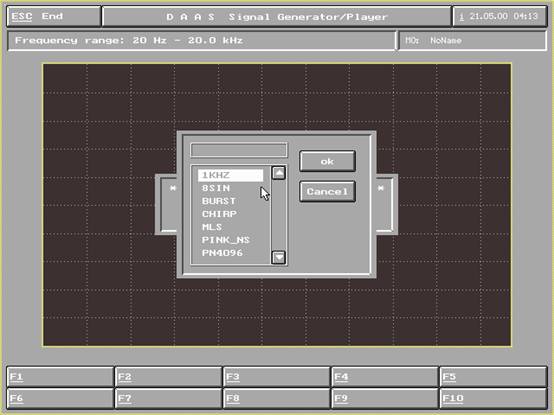Click the F5 function key button
The image size is (554, 415).
493,377
